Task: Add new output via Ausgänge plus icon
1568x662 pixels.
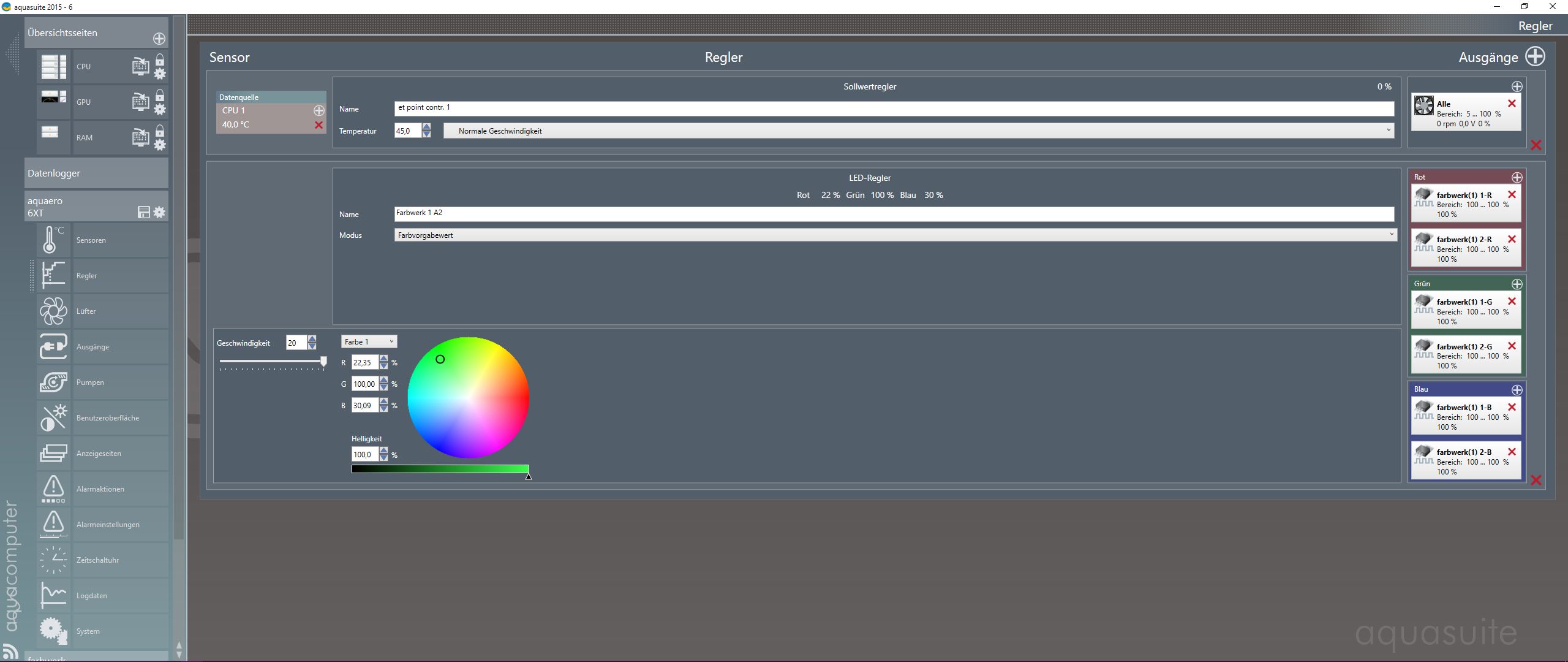Action: click(x=1535, y=56)
